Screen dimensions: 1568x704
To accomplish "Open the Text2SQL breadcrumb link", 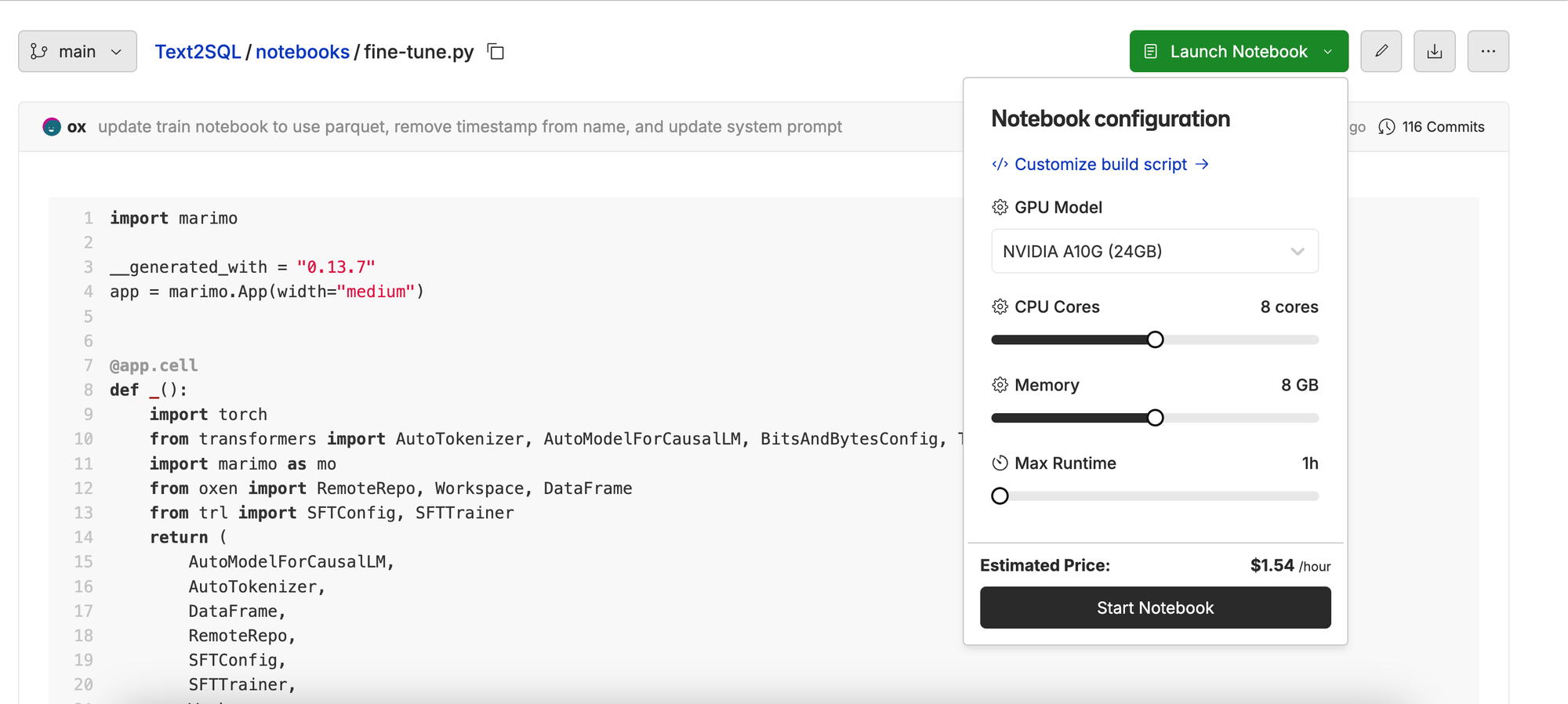I will 198,52.
